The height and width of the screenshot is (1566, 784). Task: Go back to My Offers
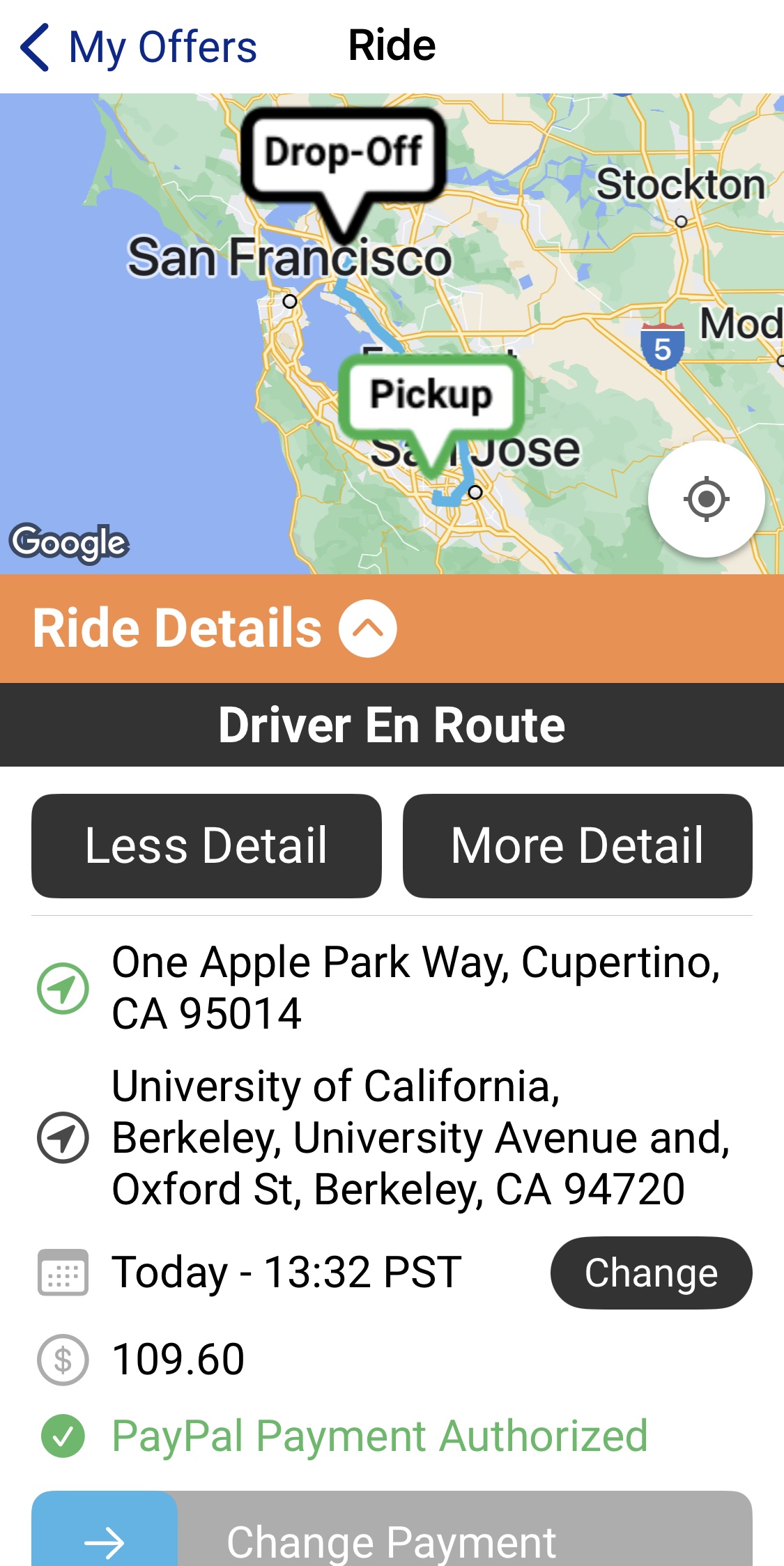click(163, 47)
